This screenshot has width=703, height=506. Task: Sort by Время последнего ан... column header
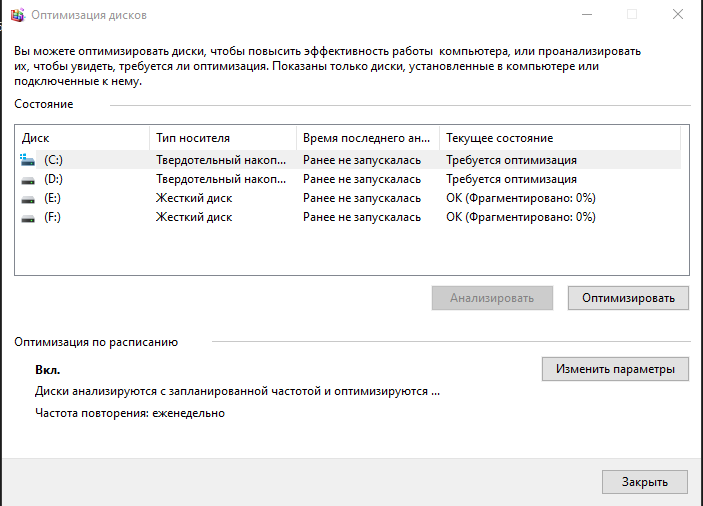[x=368, y=138]
